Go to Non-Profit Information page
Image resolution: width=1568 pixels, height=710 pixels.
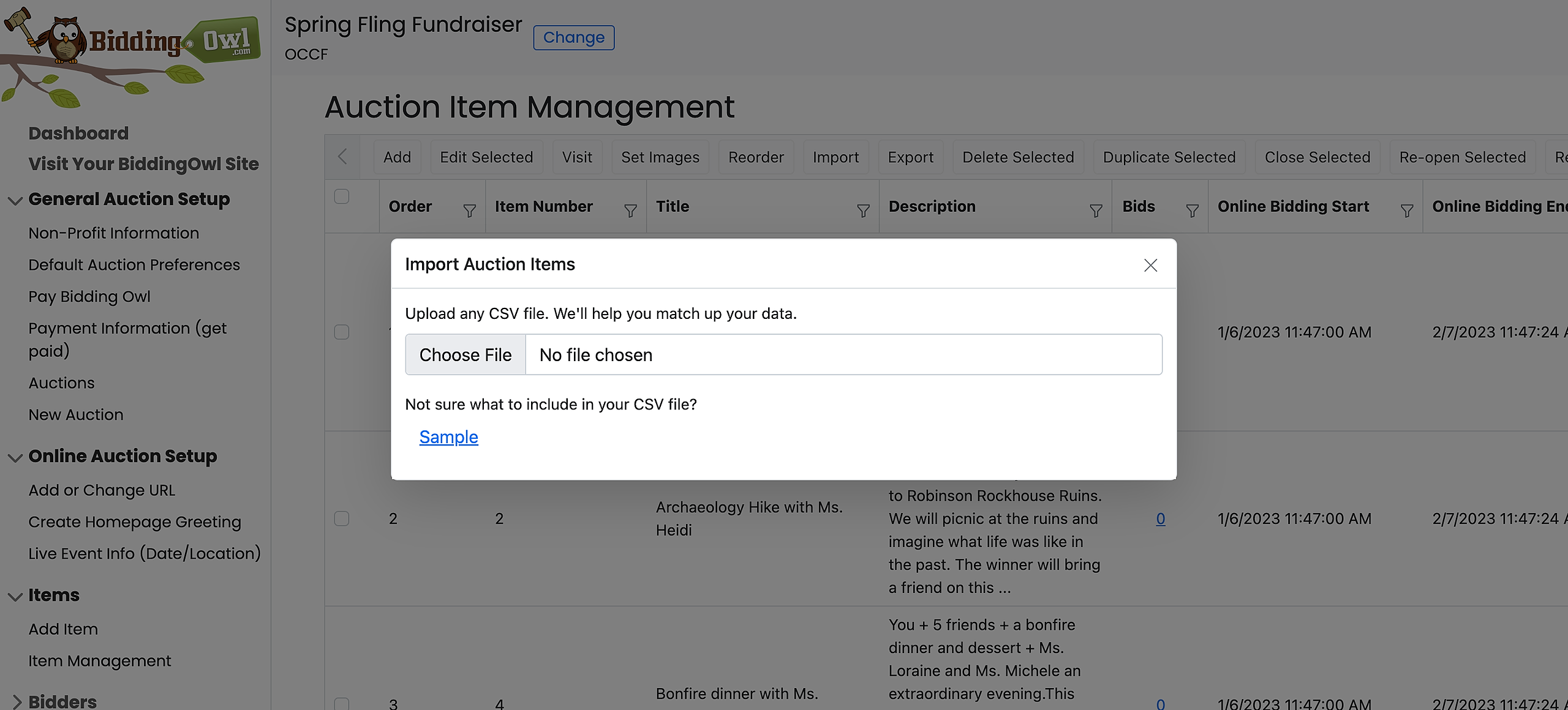(113, 233)
